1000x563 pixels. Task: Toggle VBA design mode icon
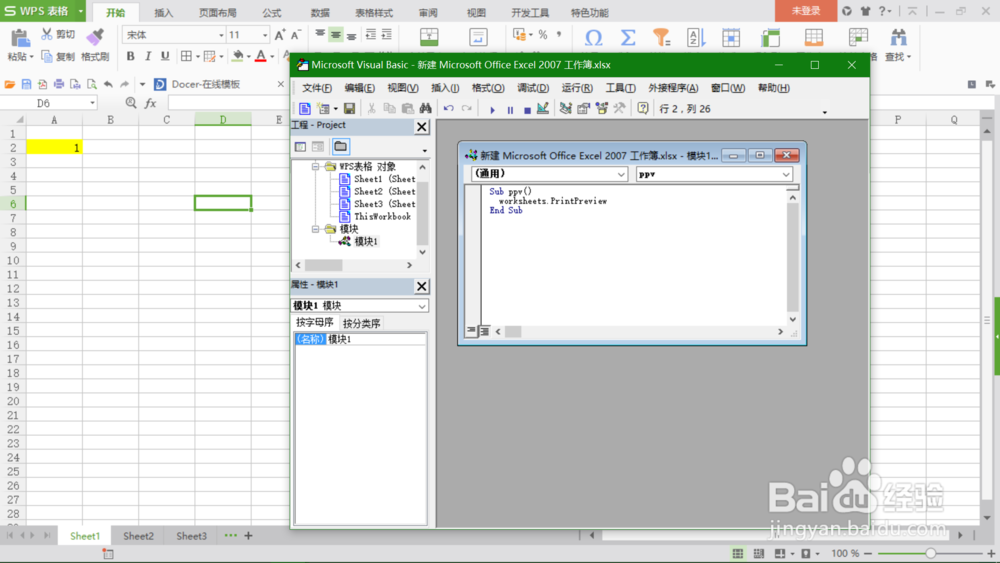[543, 108]
